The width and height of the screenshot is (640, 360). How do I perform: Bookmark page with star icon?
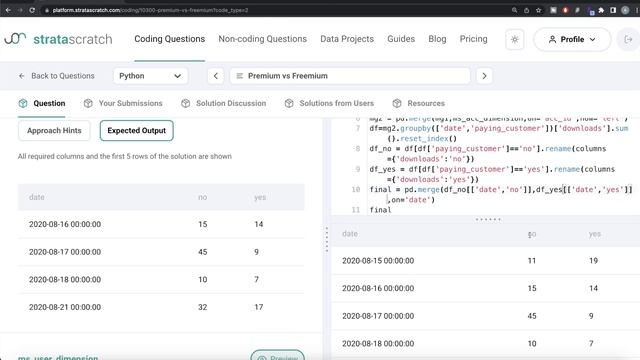538,10
